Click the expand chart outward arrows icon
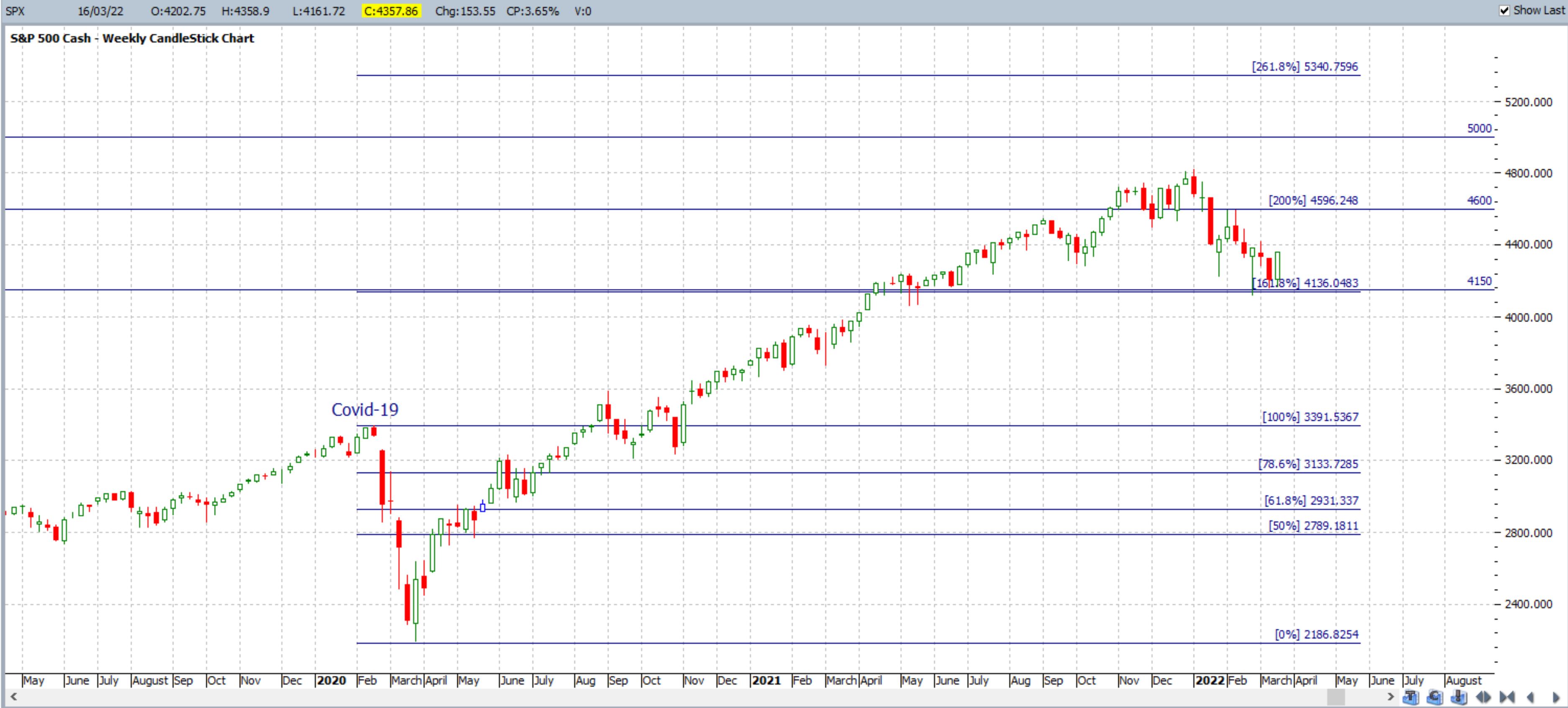 click(x=1483, y=697)
